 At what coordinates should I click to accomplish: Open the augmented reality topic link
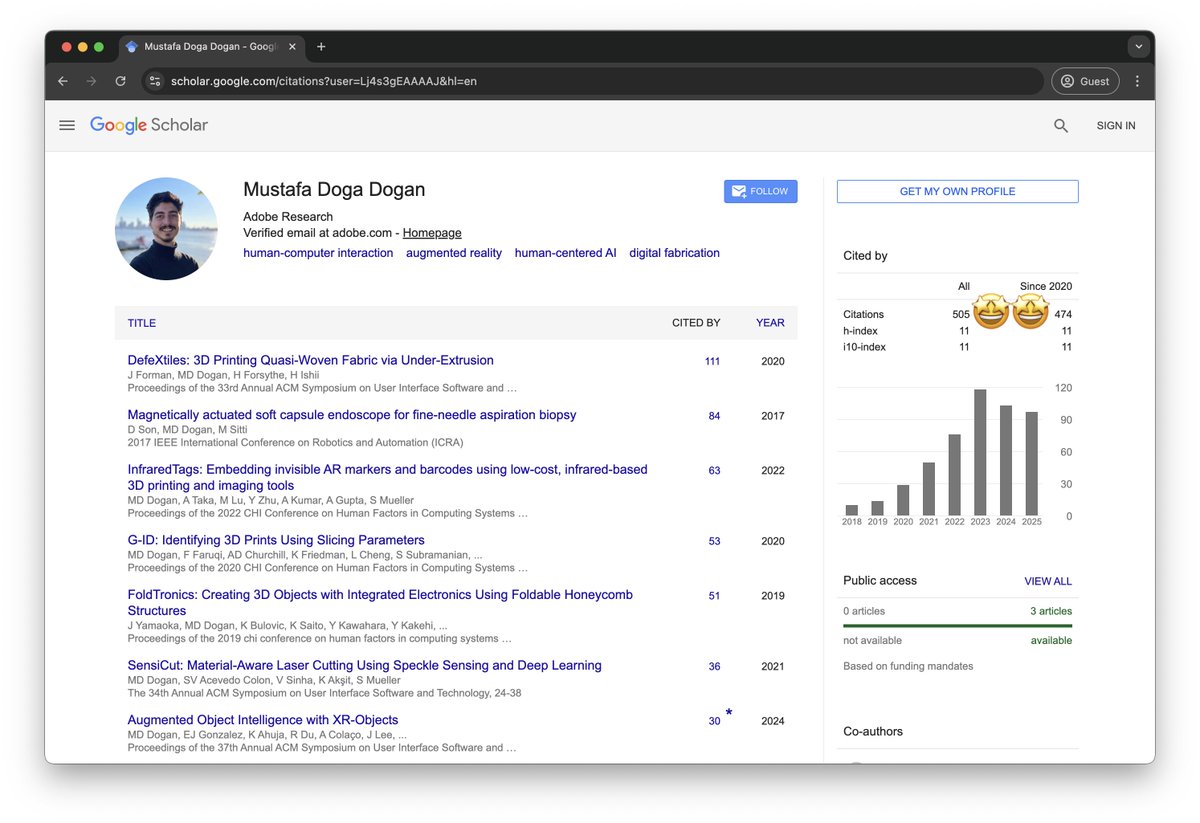point(454,253)
